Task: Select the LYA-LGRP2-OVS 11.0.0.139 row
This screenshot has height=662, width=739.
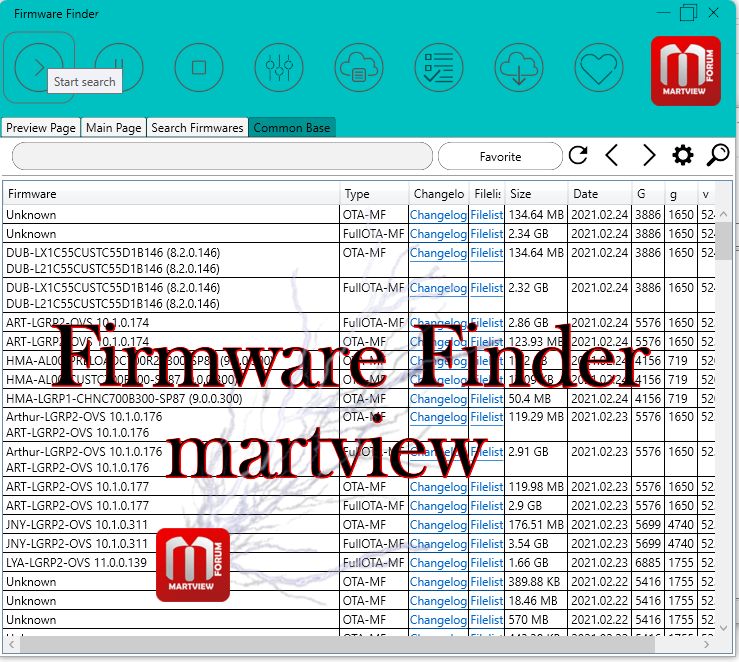Action: (x=359, y=563)
